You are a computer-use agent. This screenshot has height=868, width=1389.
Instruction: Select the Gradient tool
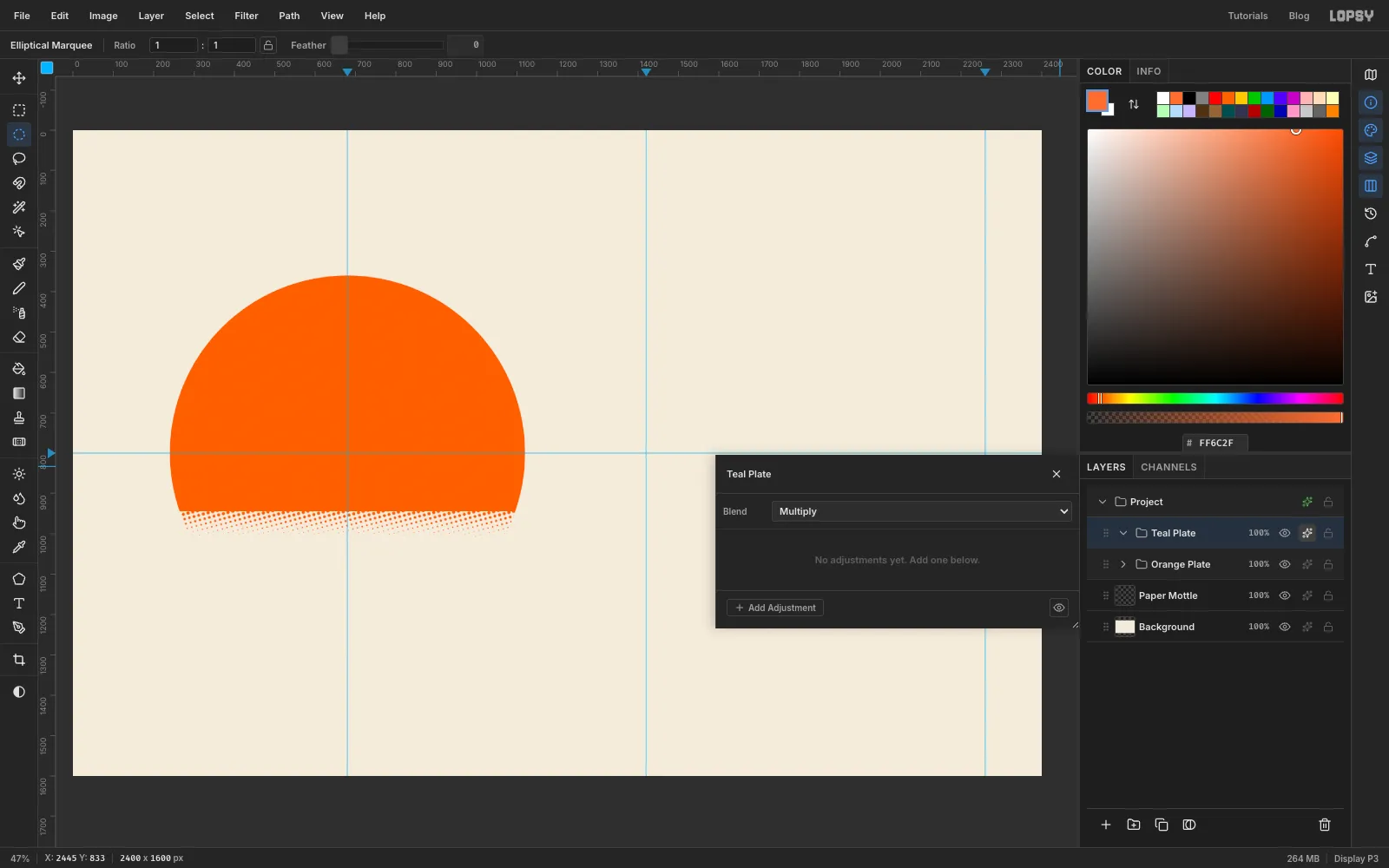pyautogui.click(x=19, y=393)
